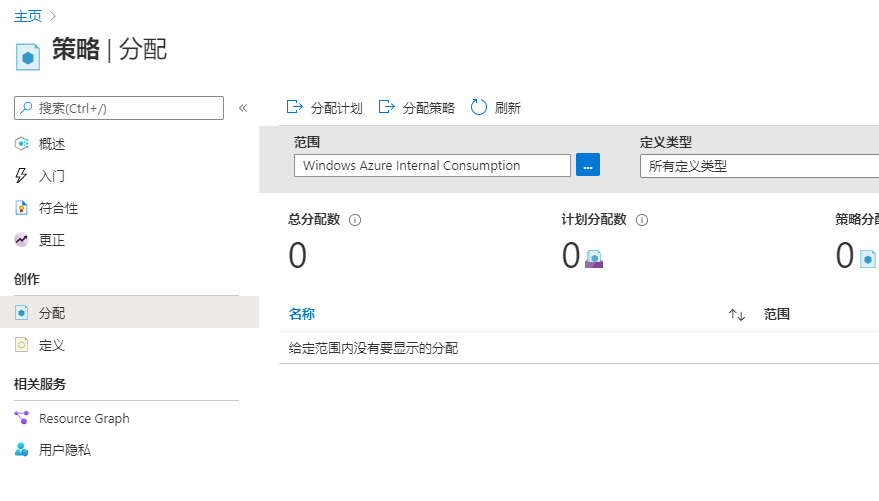Click the 策略 policy page icon beside title
This screenshot has width=879, height=501.
point(28,57)
